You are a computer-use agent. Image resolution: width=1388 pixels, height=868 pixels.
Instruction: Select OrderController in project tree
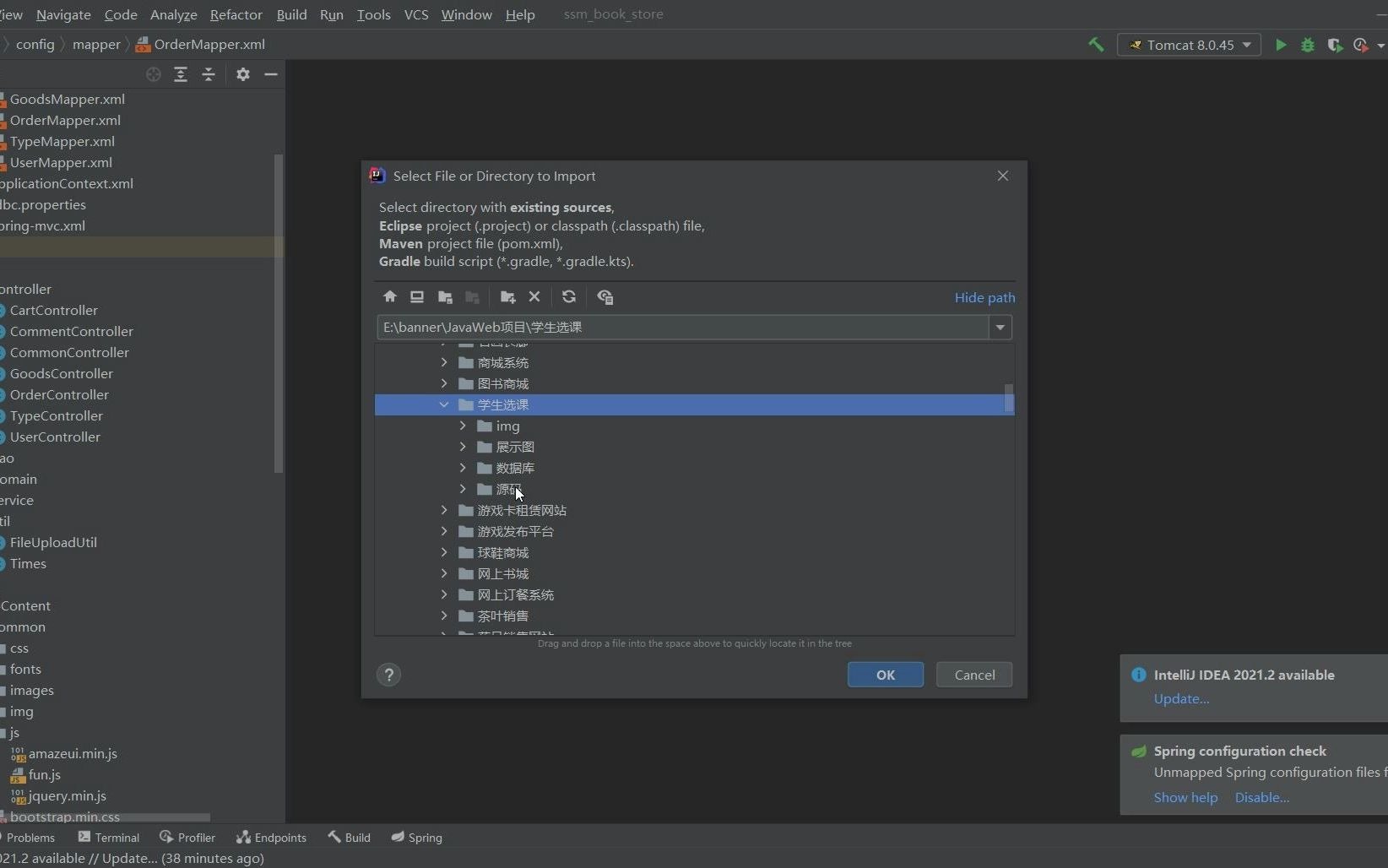click(59, 394)
